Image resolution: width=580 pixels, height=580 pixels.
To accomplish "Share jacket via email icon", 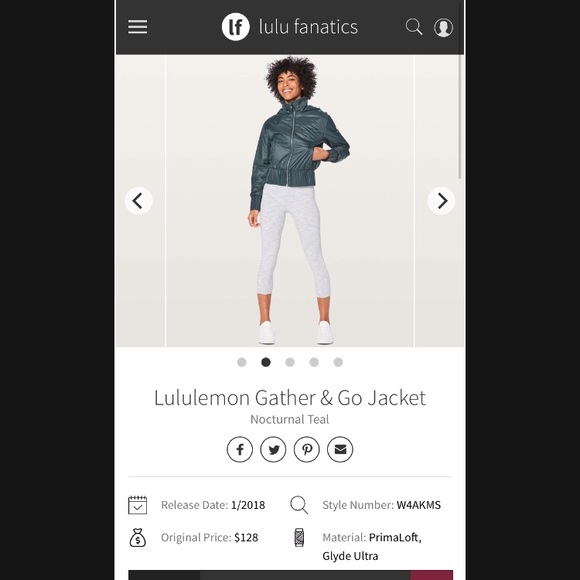I will tap(340, 449).
